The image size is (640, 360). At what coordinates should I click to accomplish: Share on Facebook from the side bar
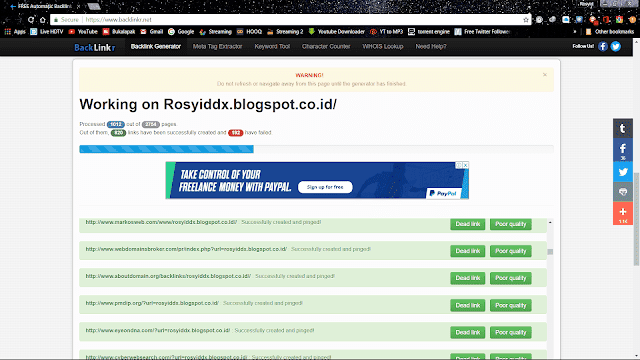click(x=622, y=150)
